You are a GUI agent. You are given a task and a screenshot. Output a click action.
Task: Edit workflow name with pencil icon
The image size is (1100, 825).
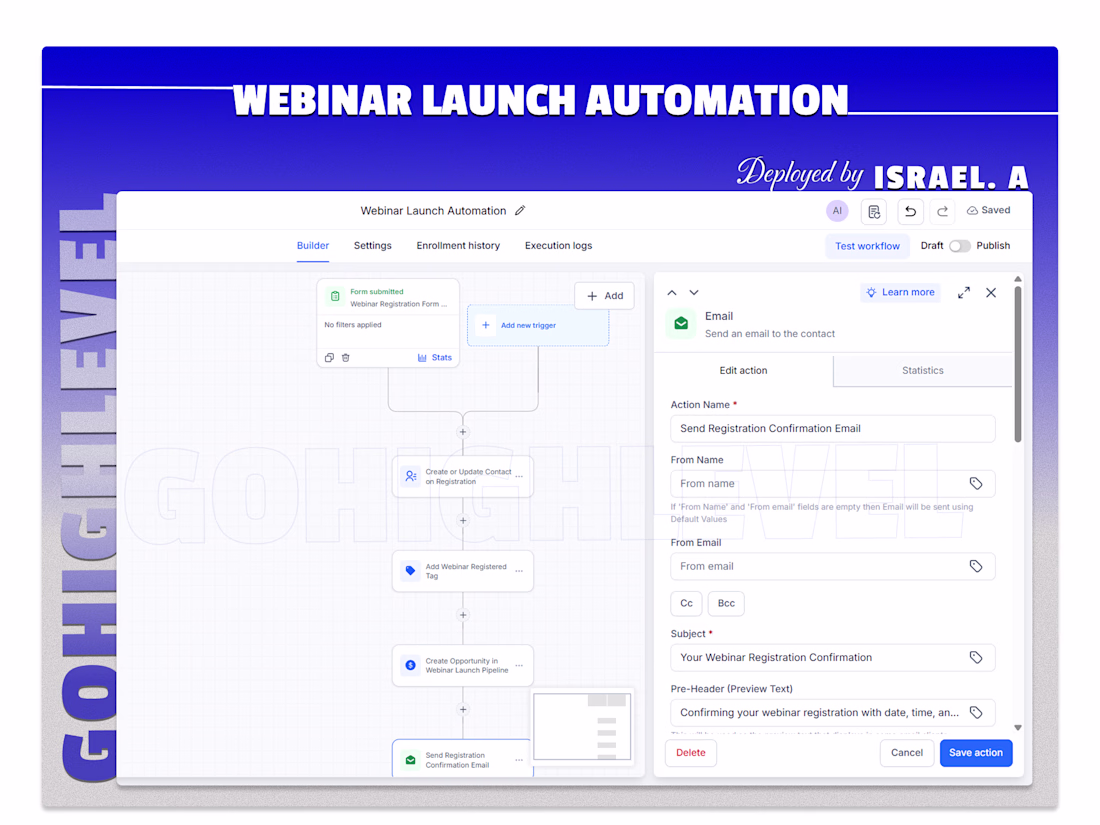coord(520,210)
